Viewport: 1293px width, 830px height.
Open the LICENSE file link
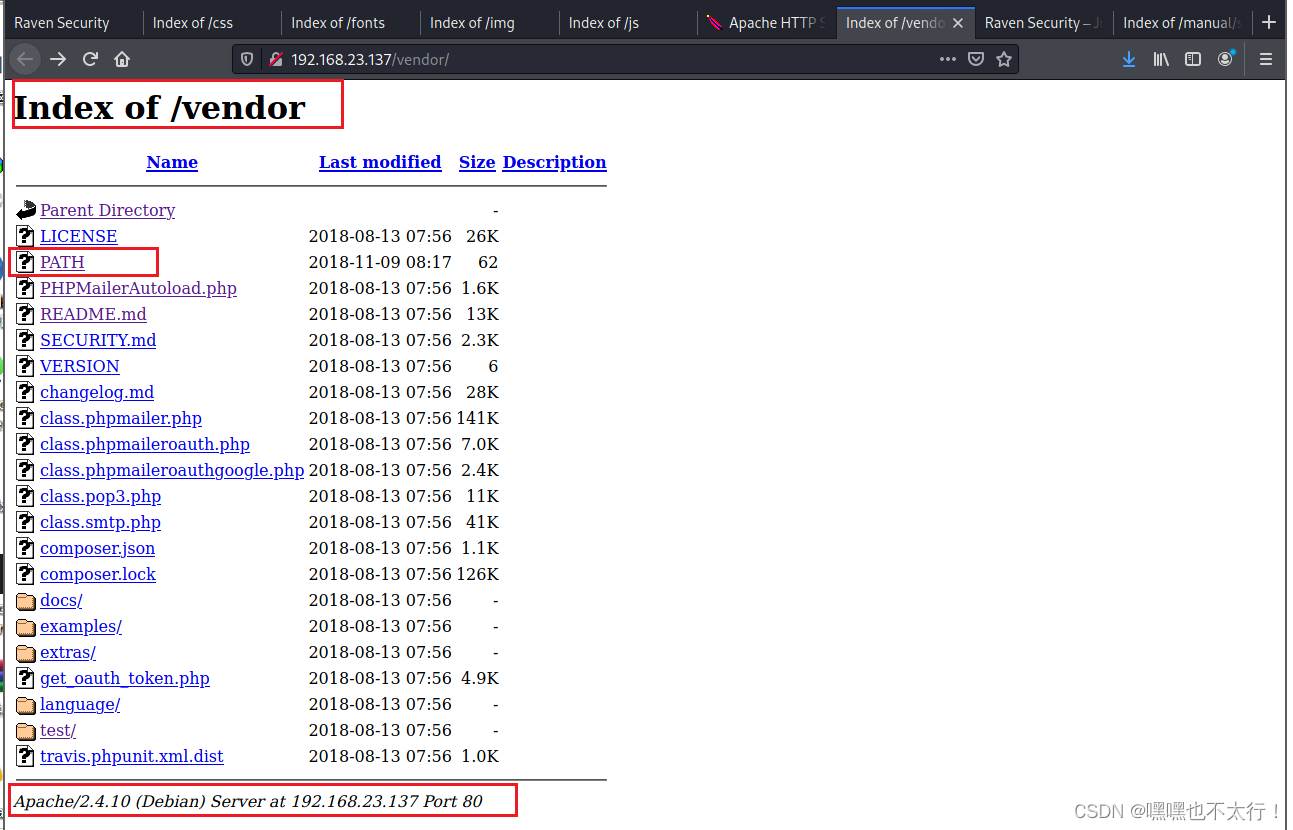coord(78,236)
